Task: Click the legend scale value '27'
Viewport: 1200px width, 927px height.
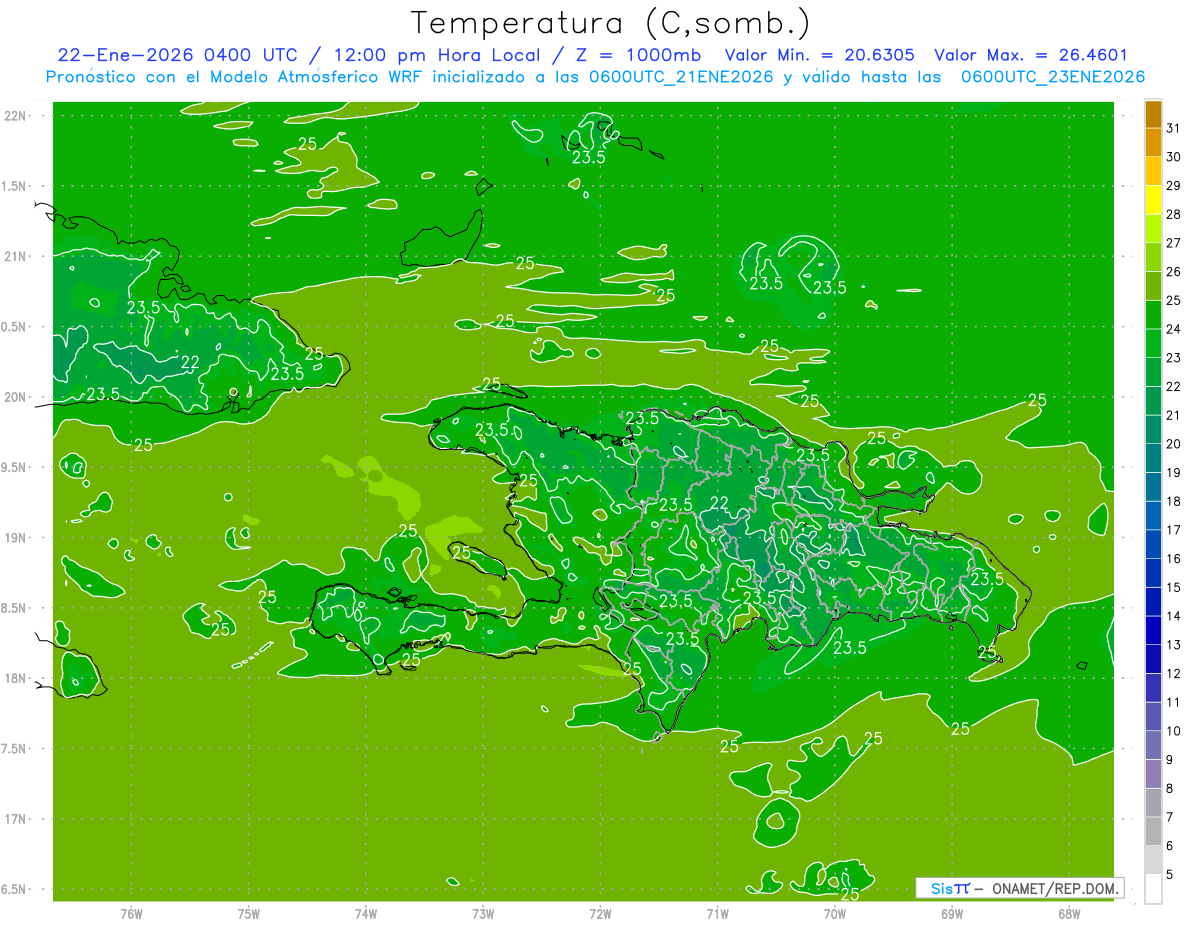Action: [1174, 243]
